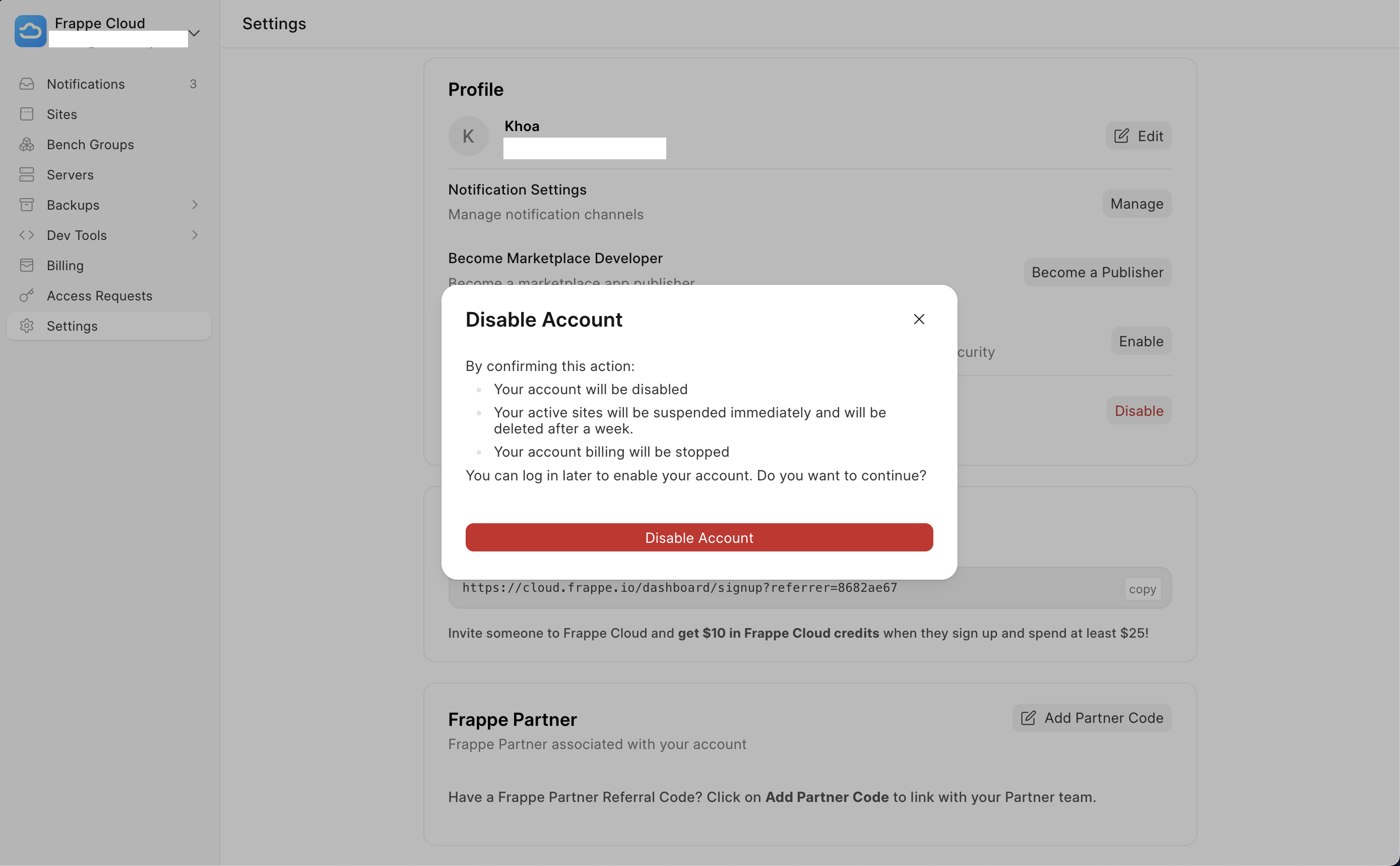The height and width of the screenshot is (866, 1400).
Task: Expand the team switcher dropdown chevron
Action: point(194,33)
